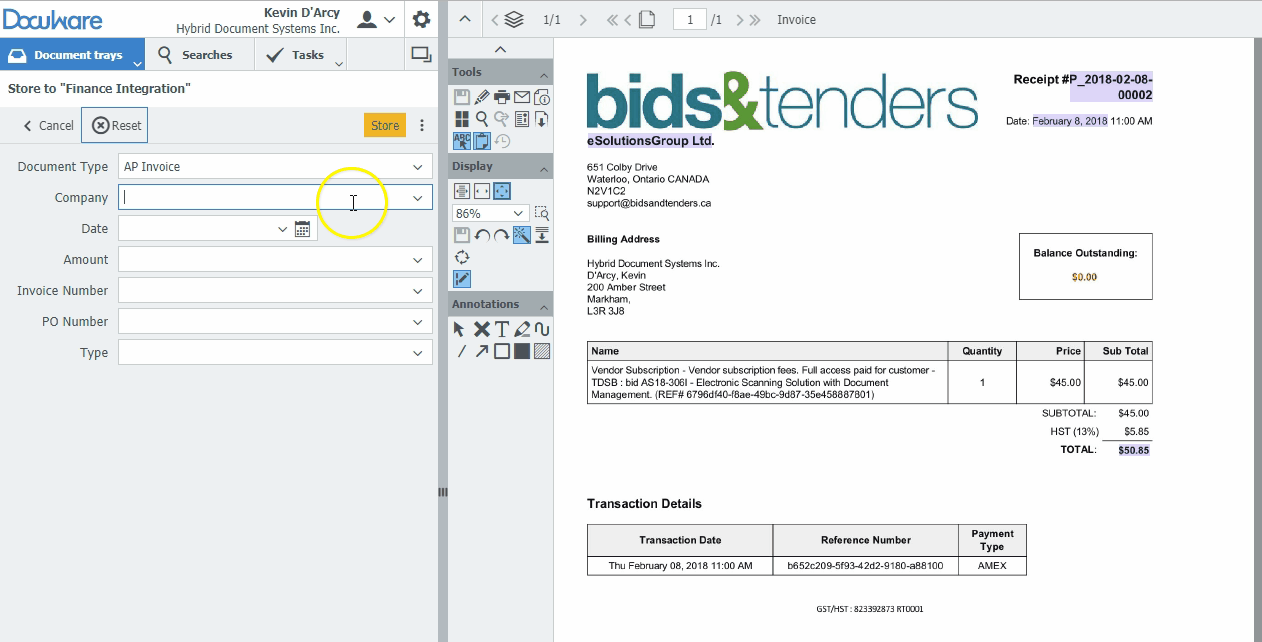1262x642 pixels.
Task: Toggle the magic wand tool in Display
Action: (x=522, y=235)
